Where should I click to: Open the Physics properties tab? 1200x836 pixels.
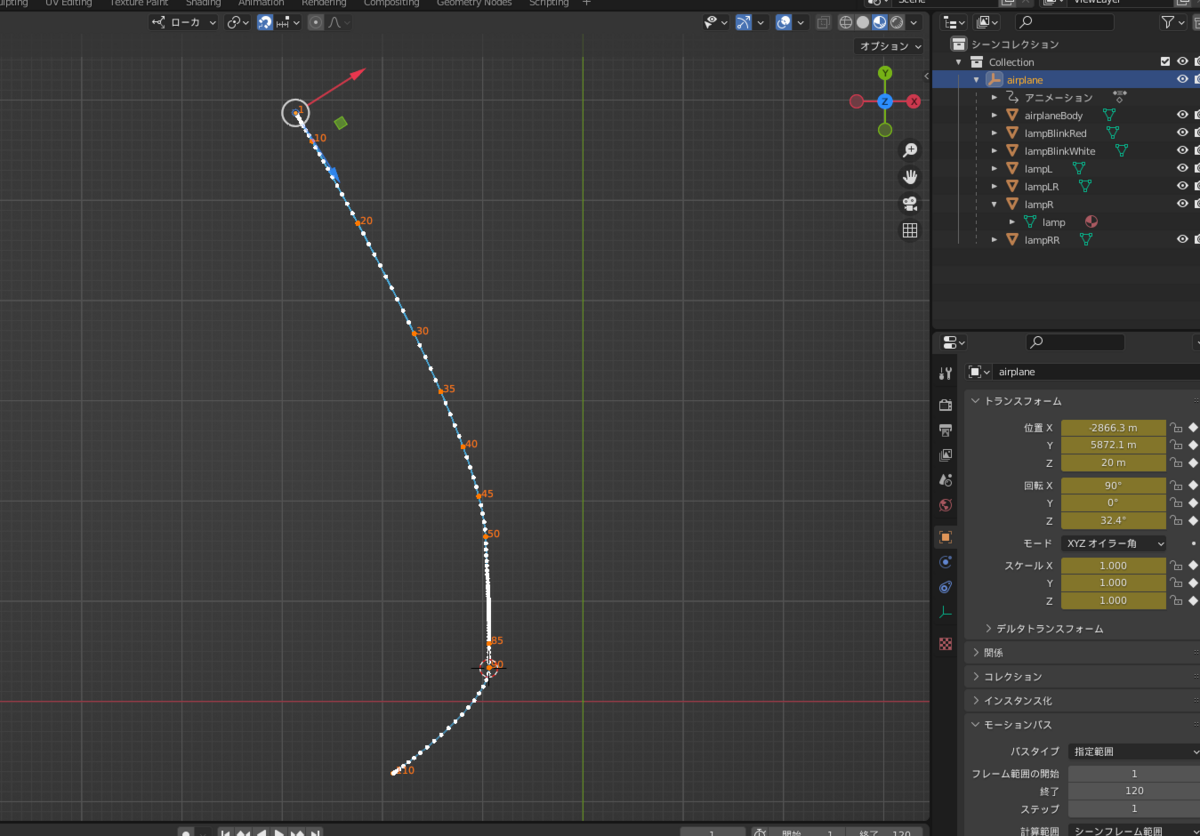coord(946,562)
